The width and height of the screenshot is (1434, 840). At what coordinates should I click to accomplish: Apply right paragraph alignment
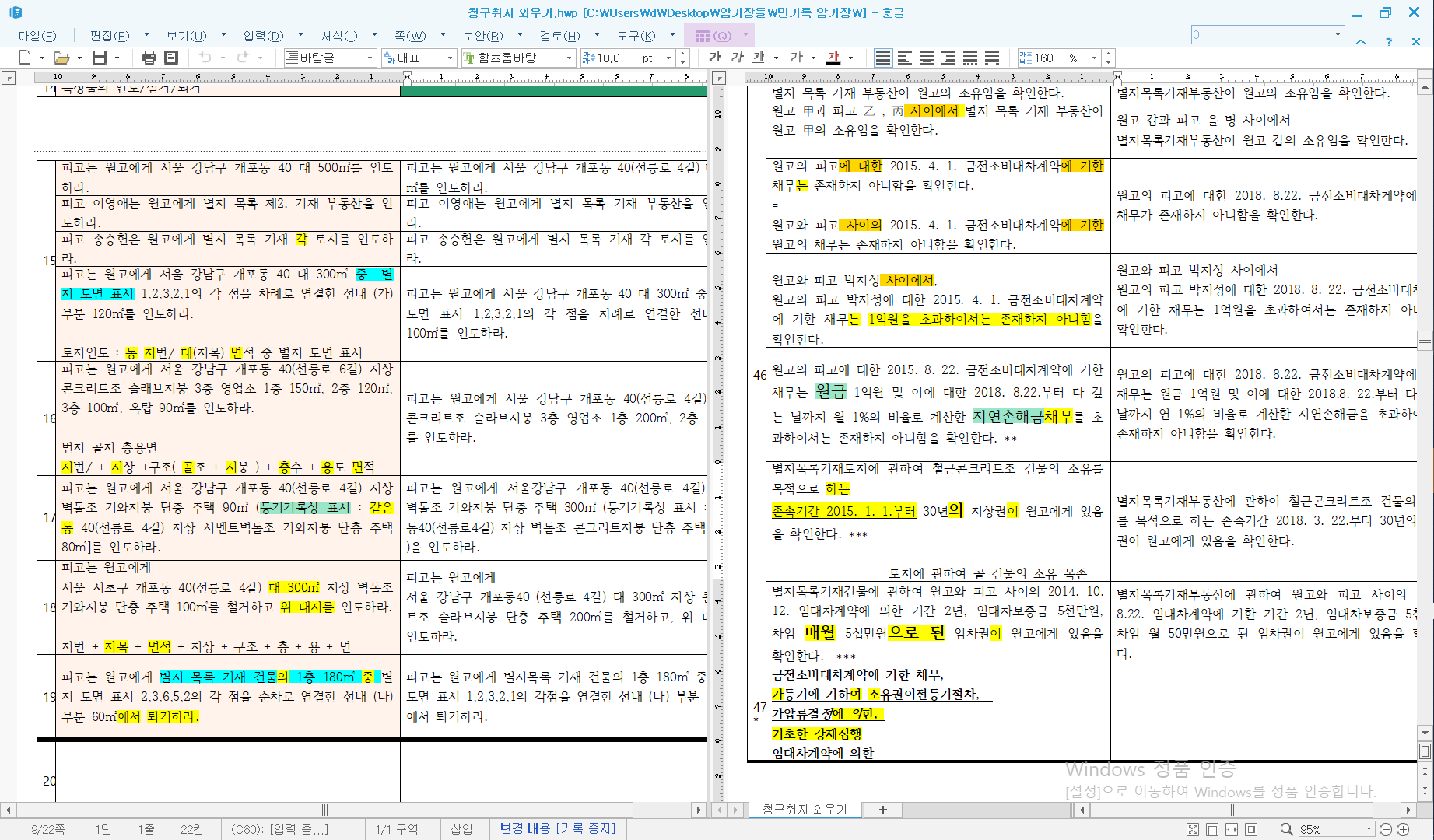(948, 58)
